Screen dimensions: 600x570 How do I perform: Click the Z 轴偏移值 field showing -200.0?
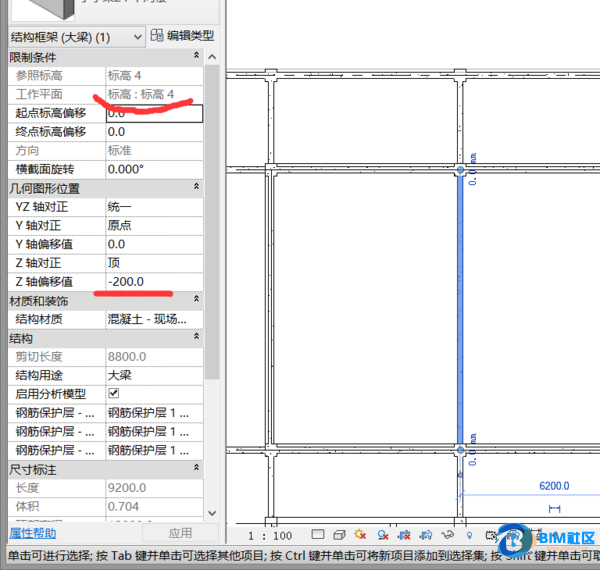(x=153, y=282)
